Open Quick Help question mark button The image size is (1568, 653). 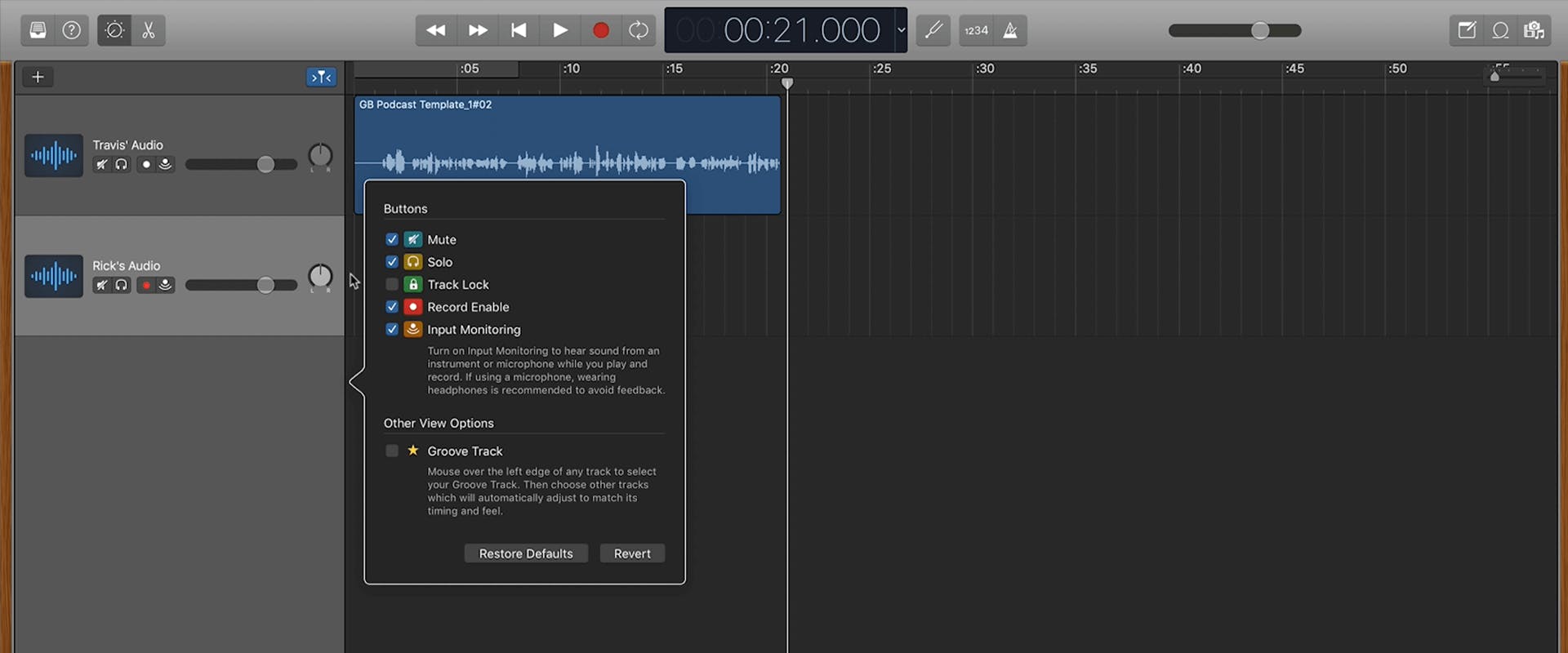point(72,30)
